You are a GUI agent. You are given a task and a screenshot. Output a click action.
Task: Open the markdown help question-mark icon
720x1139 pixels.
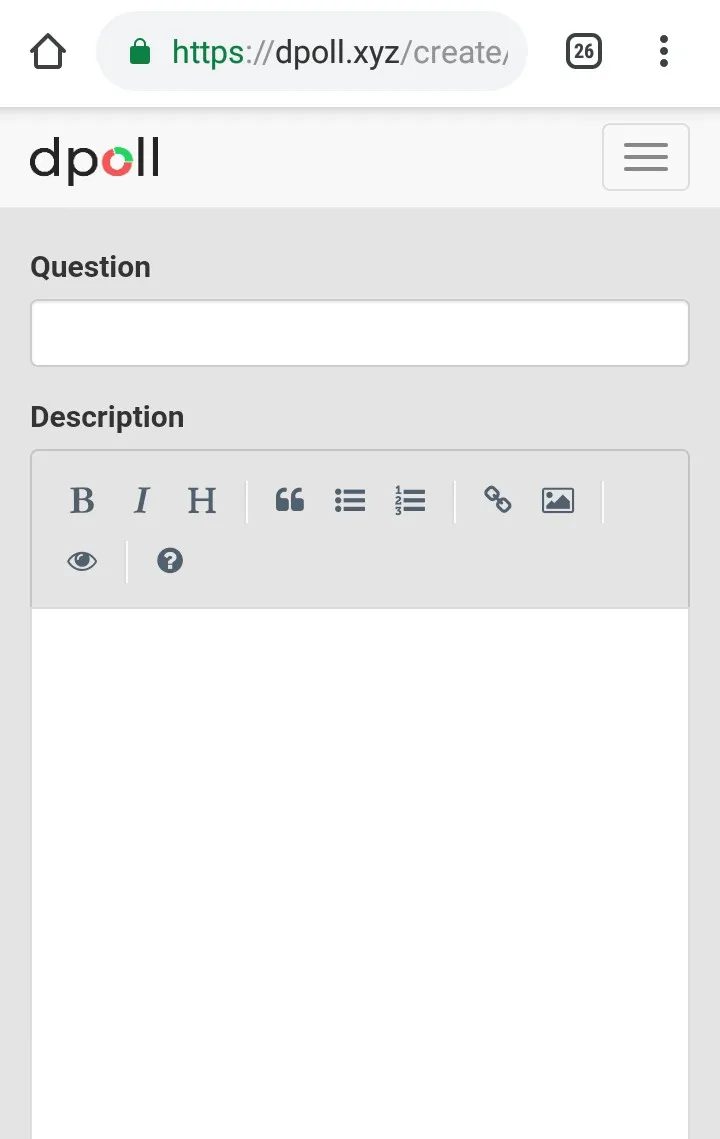pos(170,561)
